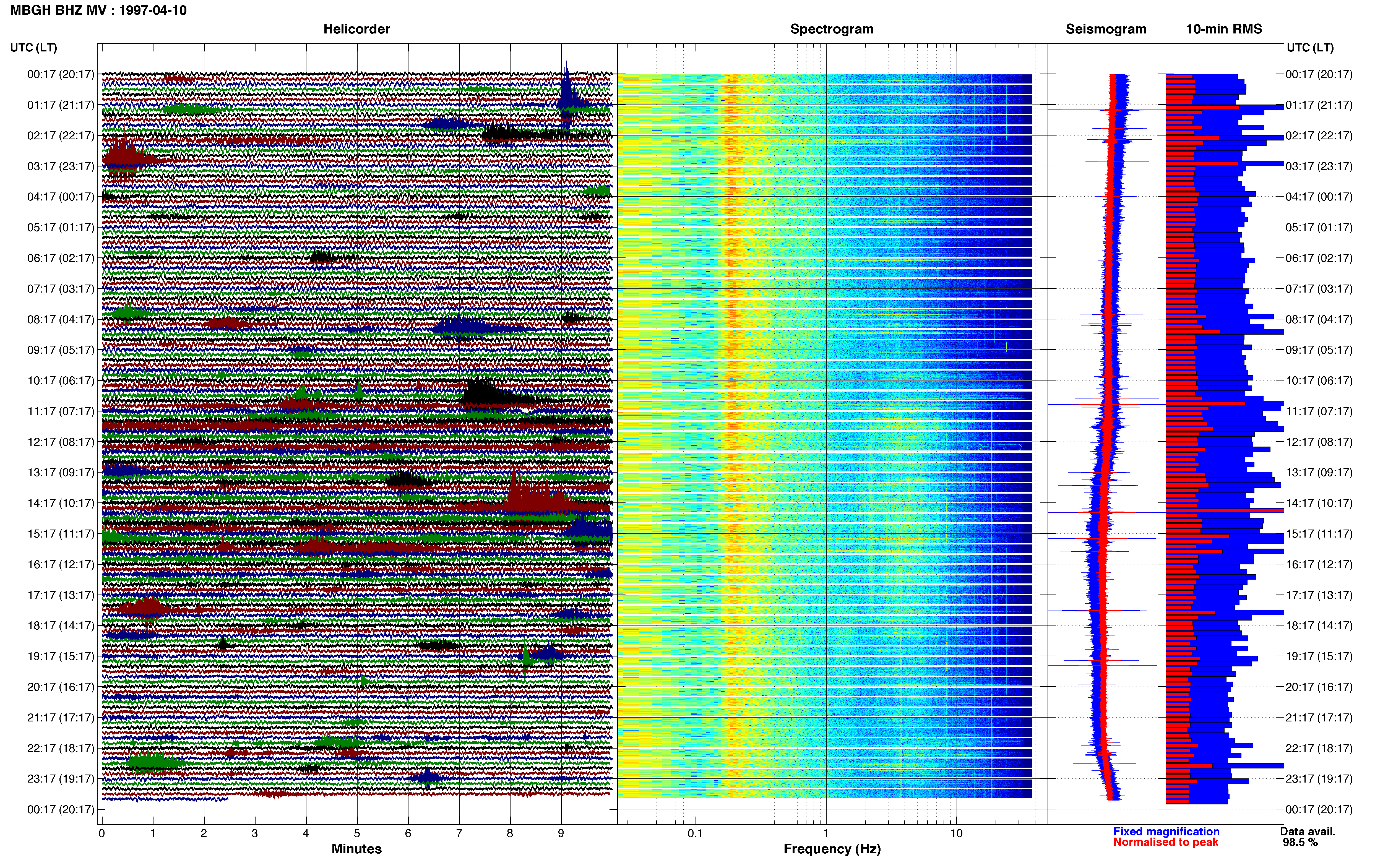The height and width of the screenshot is (868, 1388).
Task: Select the 'Seismogram' panel heading
Action: point(1106,29)
